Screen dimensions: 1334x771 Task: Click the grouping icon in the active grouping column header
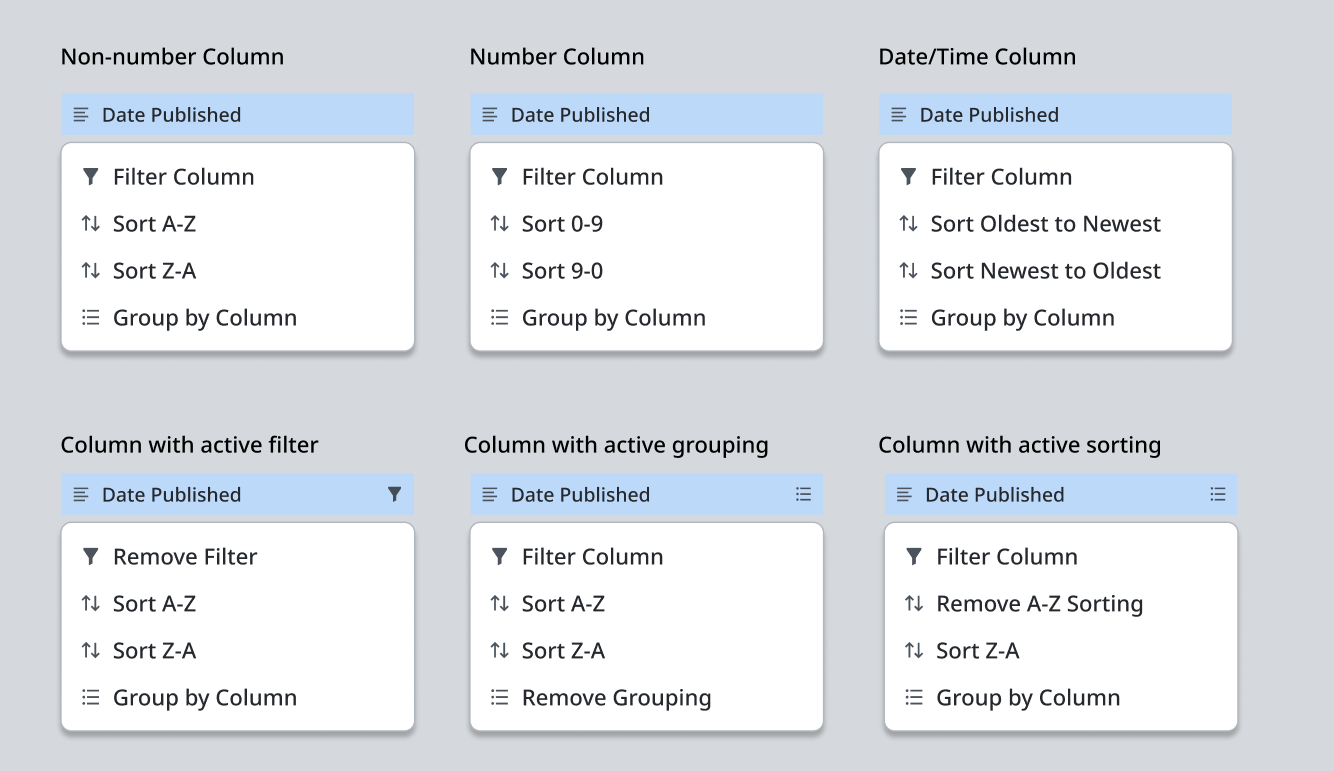[803, 494]
